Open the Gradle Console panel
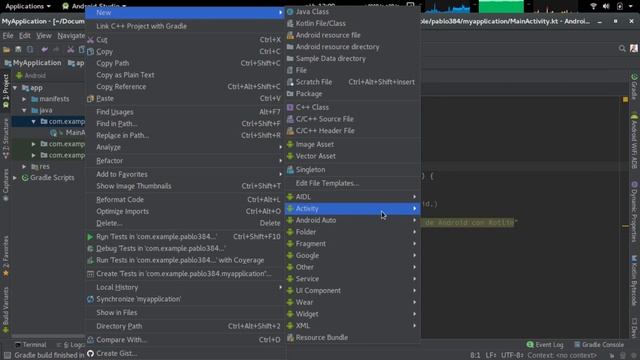640x360 pixels. pos(599,345)
